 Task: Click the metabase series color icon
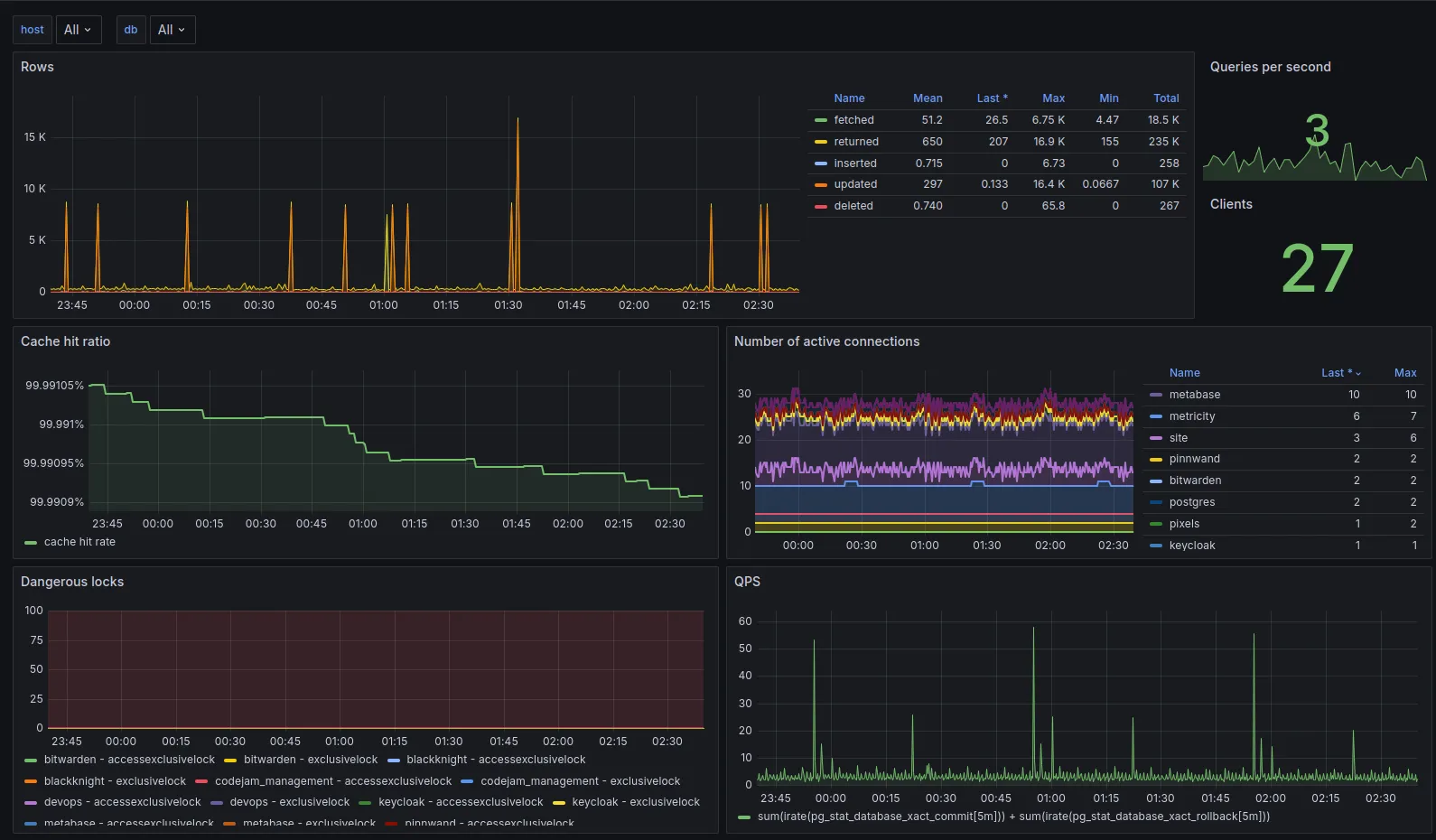[x=1155, y=395]
